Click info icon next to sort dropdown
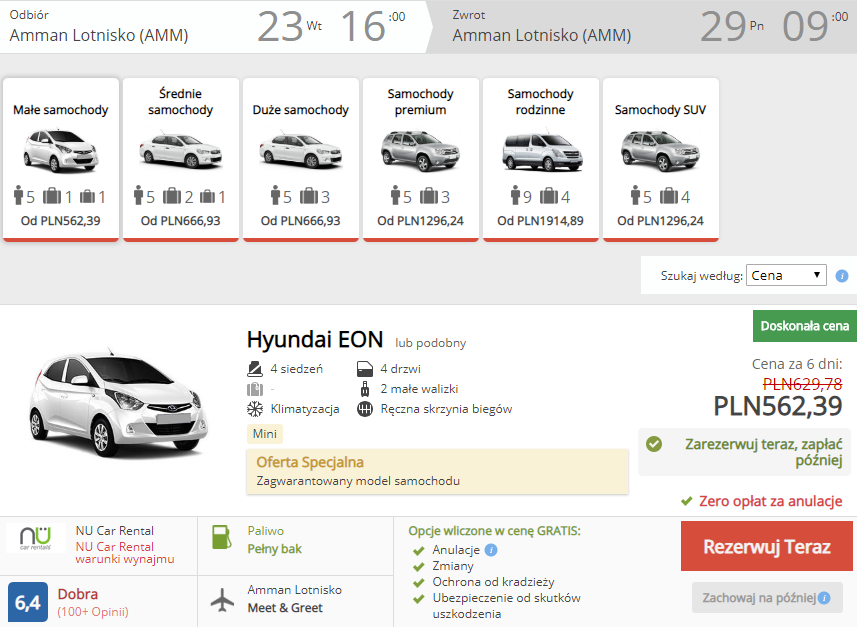857x627 pixels. 842,276
